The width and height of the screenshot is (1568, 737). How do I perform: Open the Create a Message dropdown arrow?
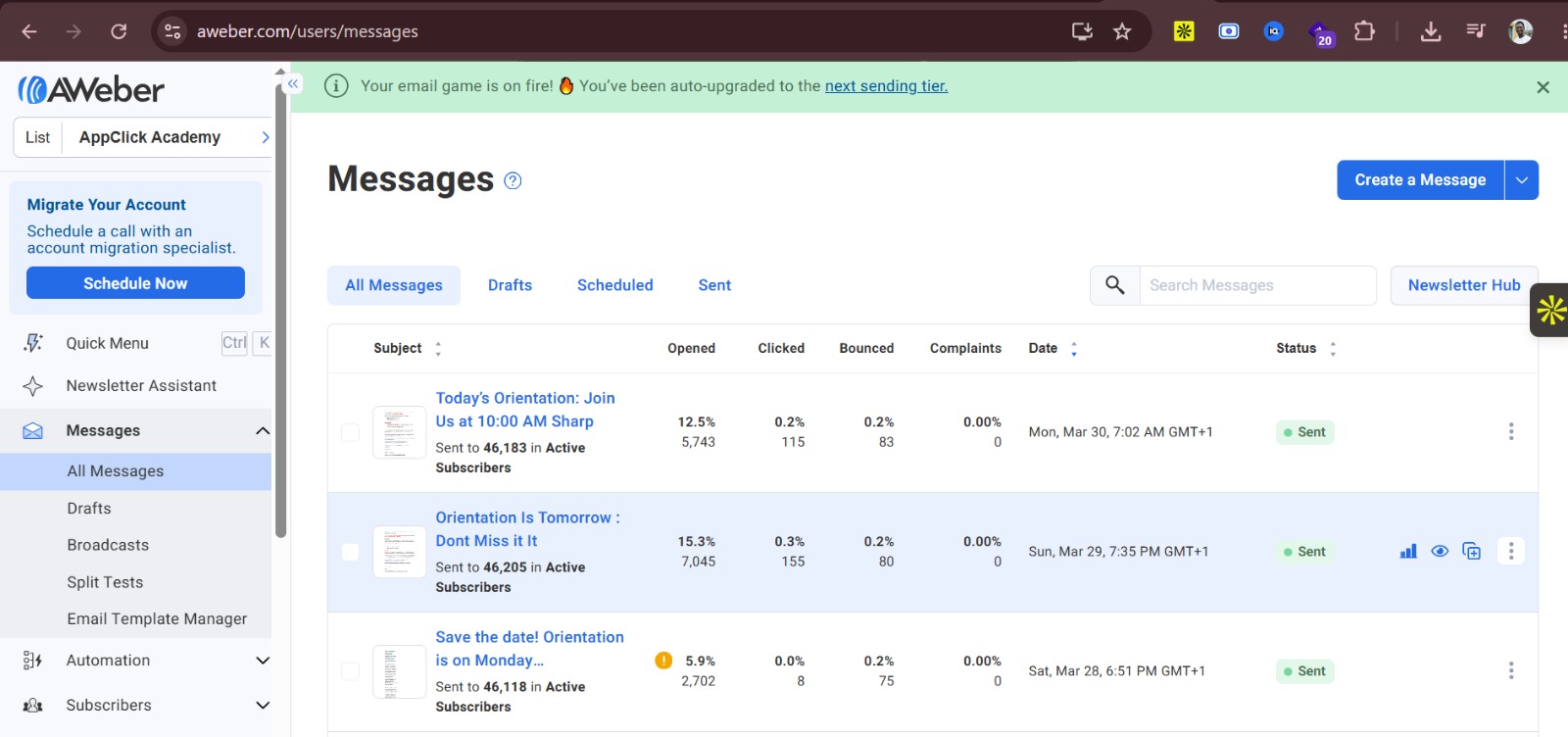[1522, 180]
